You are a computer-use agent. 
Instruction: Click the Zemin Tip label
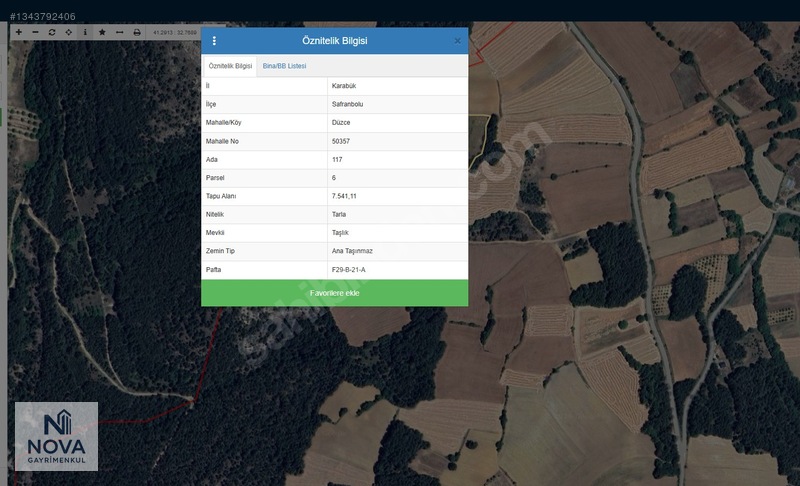220,251
